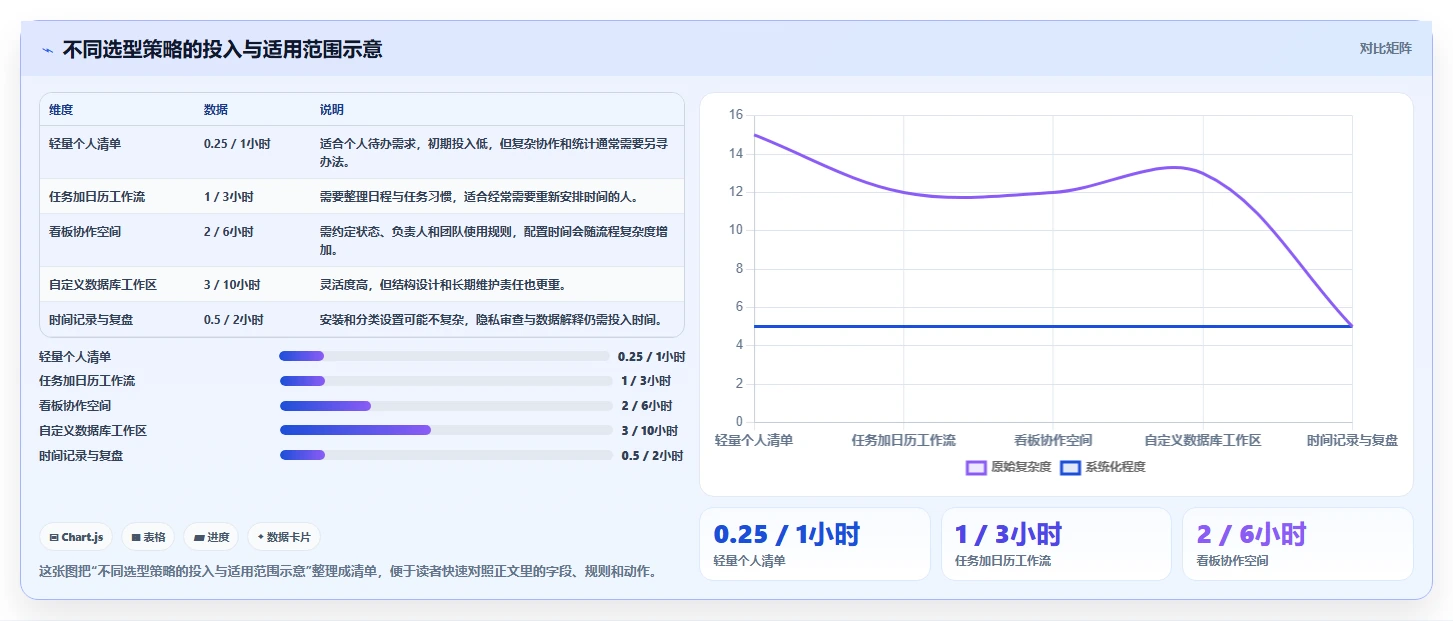This screenshot has width=1453, height=621.
Task: Click the main title 不同选型策略的投入与适用范围示意
Action: pyautogui.click(x=222, y=49)
